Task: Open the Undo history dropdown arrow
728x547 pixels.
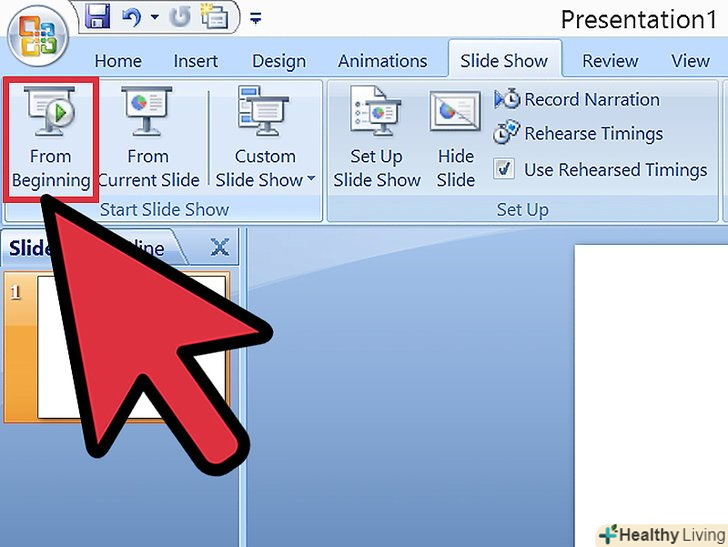Action: pyautogui.click(x=155, y=18)
